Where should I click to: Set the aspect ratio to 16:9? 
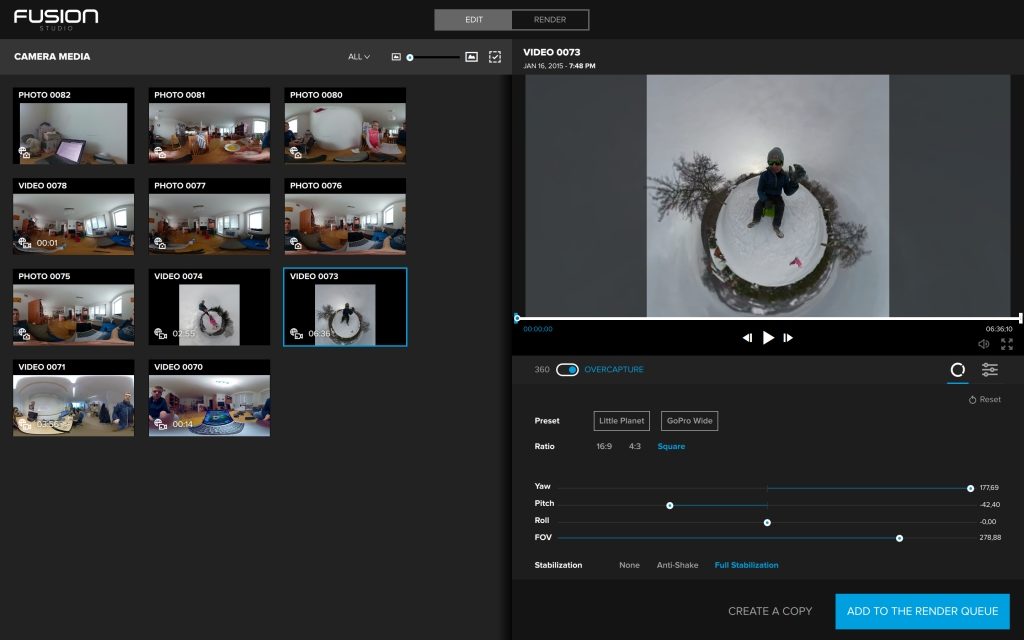(x=604, y=446)
